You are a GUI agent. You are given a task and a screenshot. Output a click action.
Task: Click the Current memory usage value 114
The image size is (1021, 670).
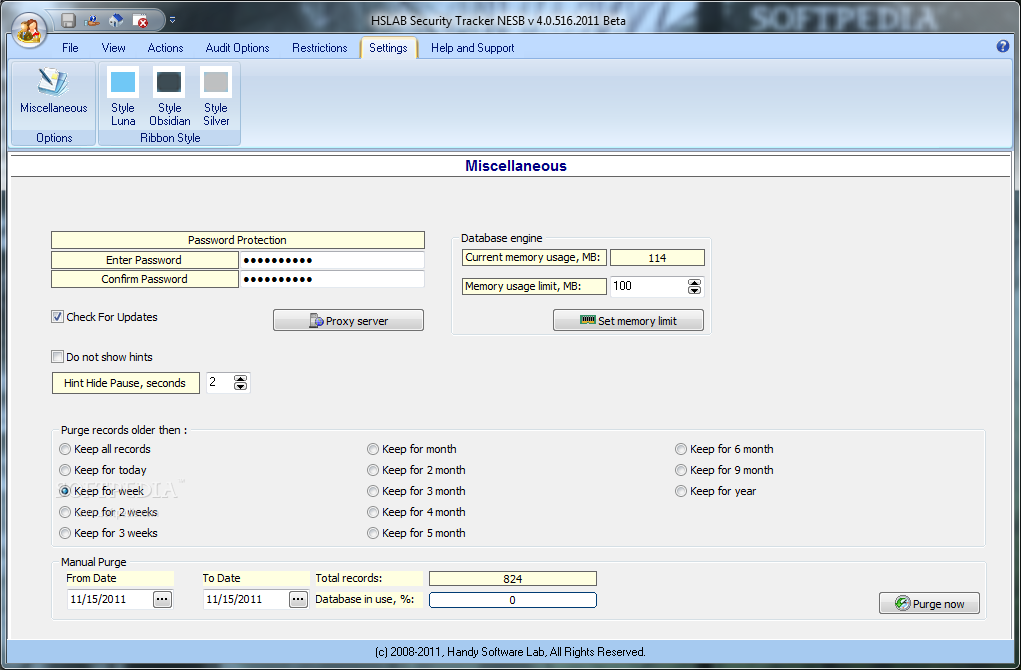[x=657, y=258]
